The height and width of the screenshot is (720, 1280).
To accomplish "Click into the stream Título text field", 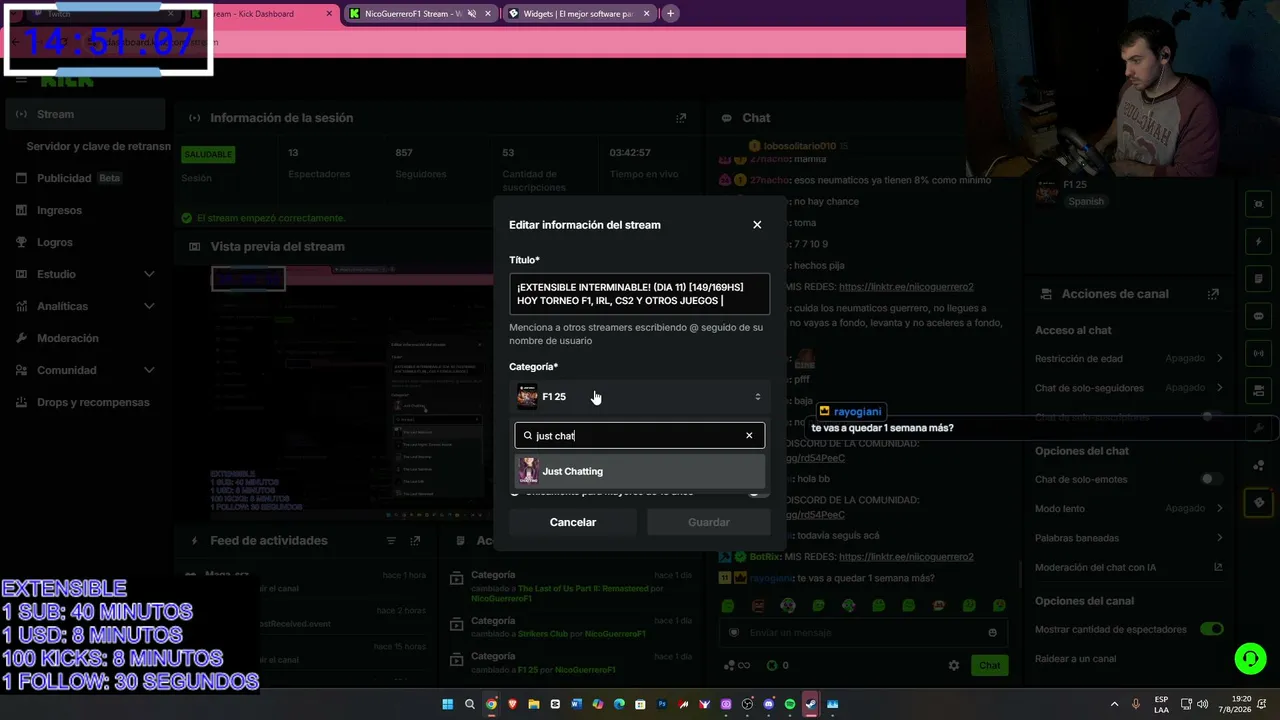I will (640, 294).
